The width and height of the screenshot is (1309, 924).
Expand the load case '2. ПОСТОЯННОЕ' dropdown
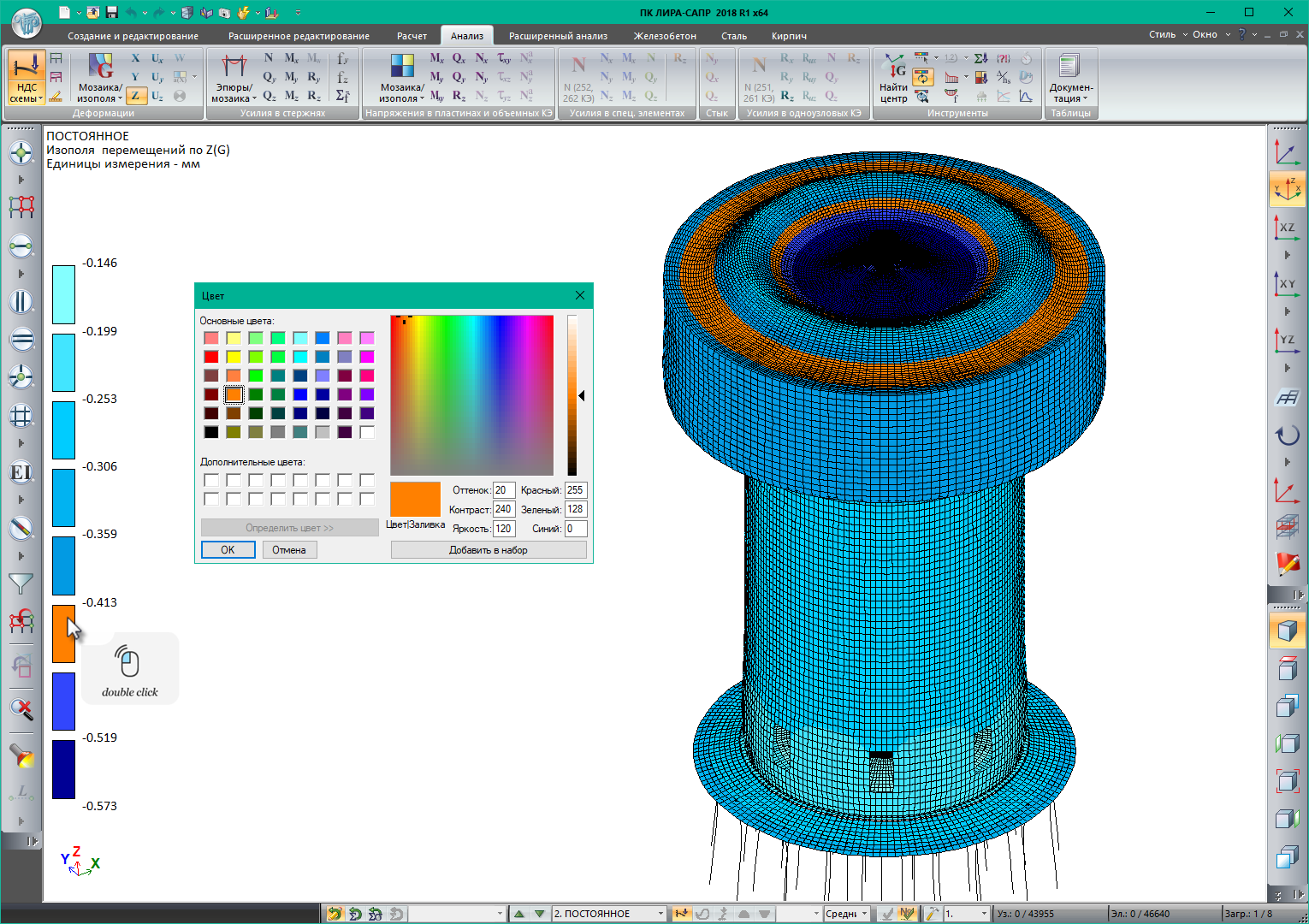pos(660,914)
